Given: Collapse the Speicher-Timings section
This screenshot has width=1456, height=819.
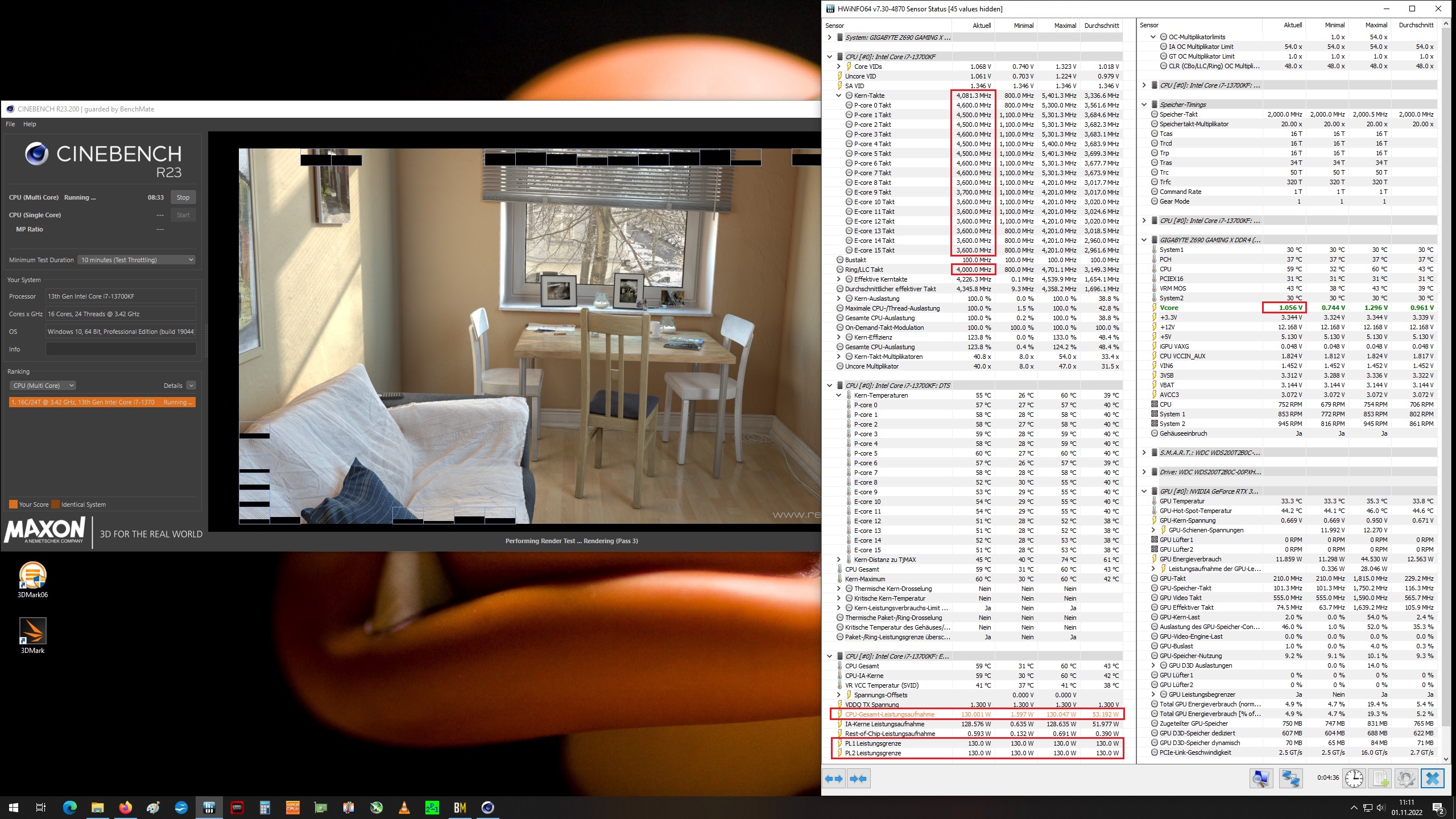Looking at the screenshot, I should 1144,105.
